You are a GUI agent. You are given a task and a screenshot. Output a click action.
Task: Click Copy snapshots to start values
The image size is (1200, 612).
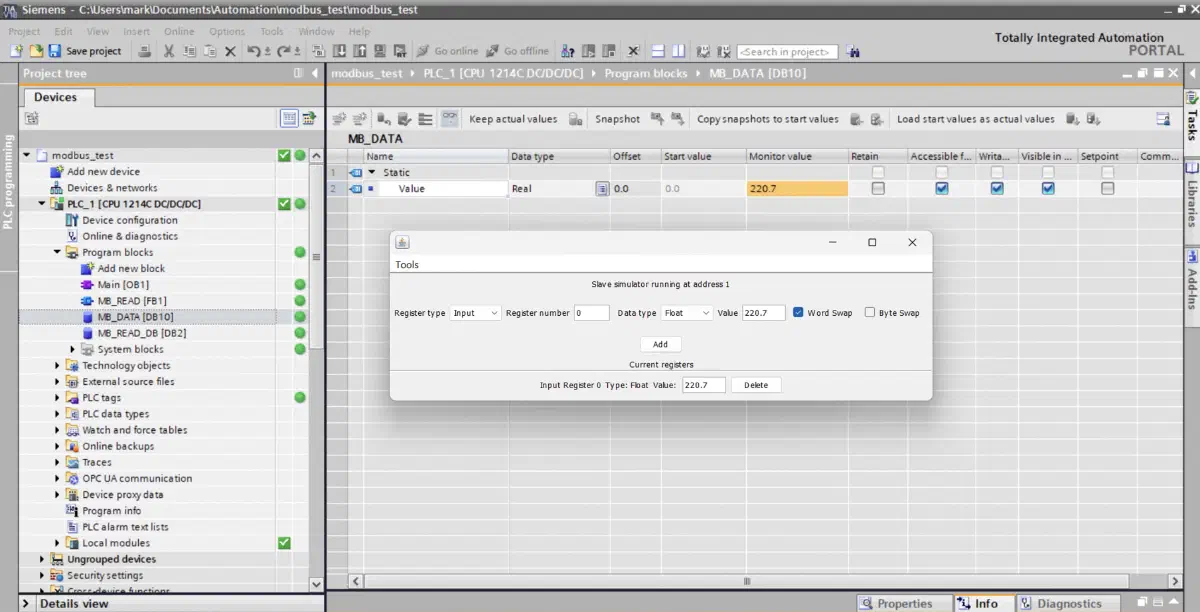[x=768, y=119]
